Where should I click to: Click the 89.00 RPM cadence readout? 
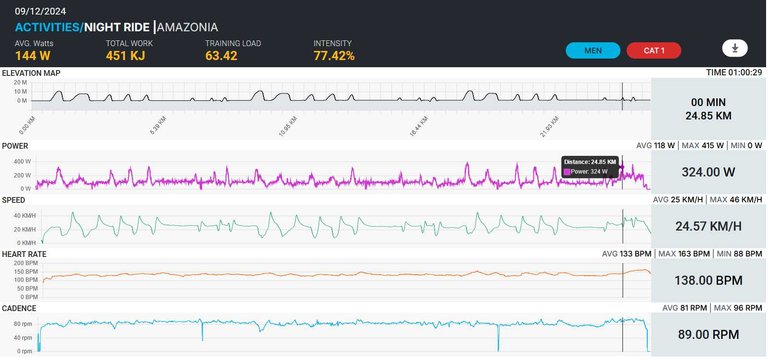708,335
